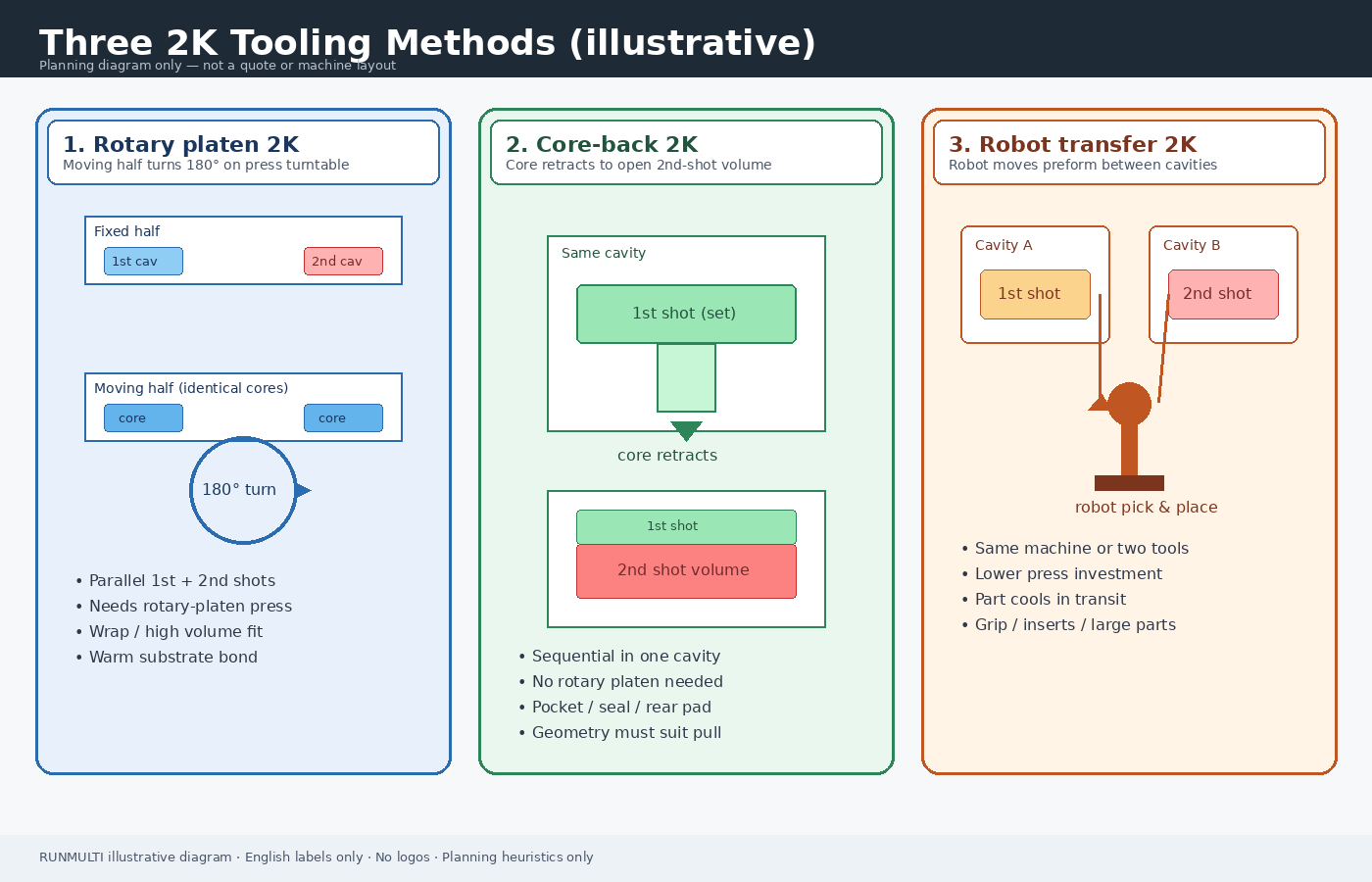This screenshot has width=1372, height=882.
Task: Select the red 2nd shot volume block
Action: [686, 571]
